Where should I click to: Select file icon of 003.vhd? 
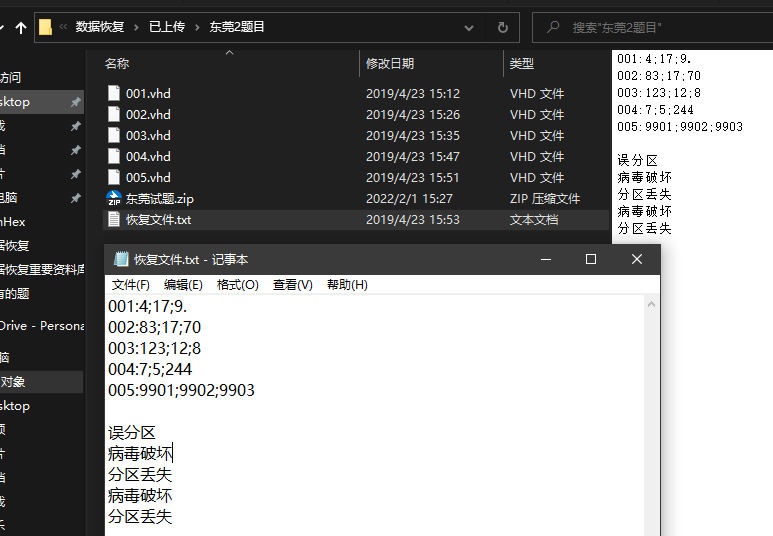click(x=114, y=135)
